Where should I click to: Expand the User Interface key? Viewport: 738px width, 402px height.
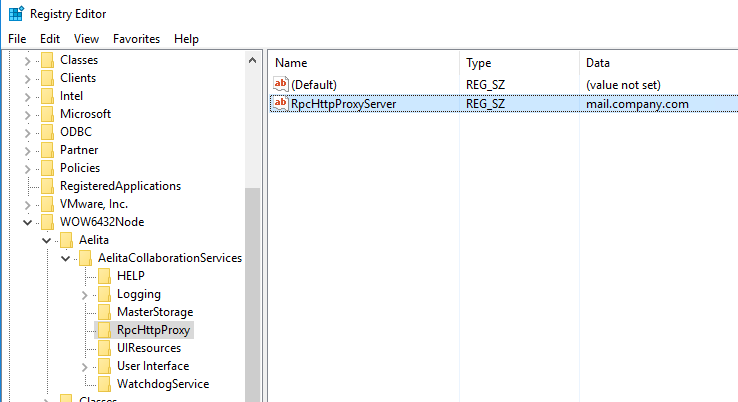click(x=84, y=367)
